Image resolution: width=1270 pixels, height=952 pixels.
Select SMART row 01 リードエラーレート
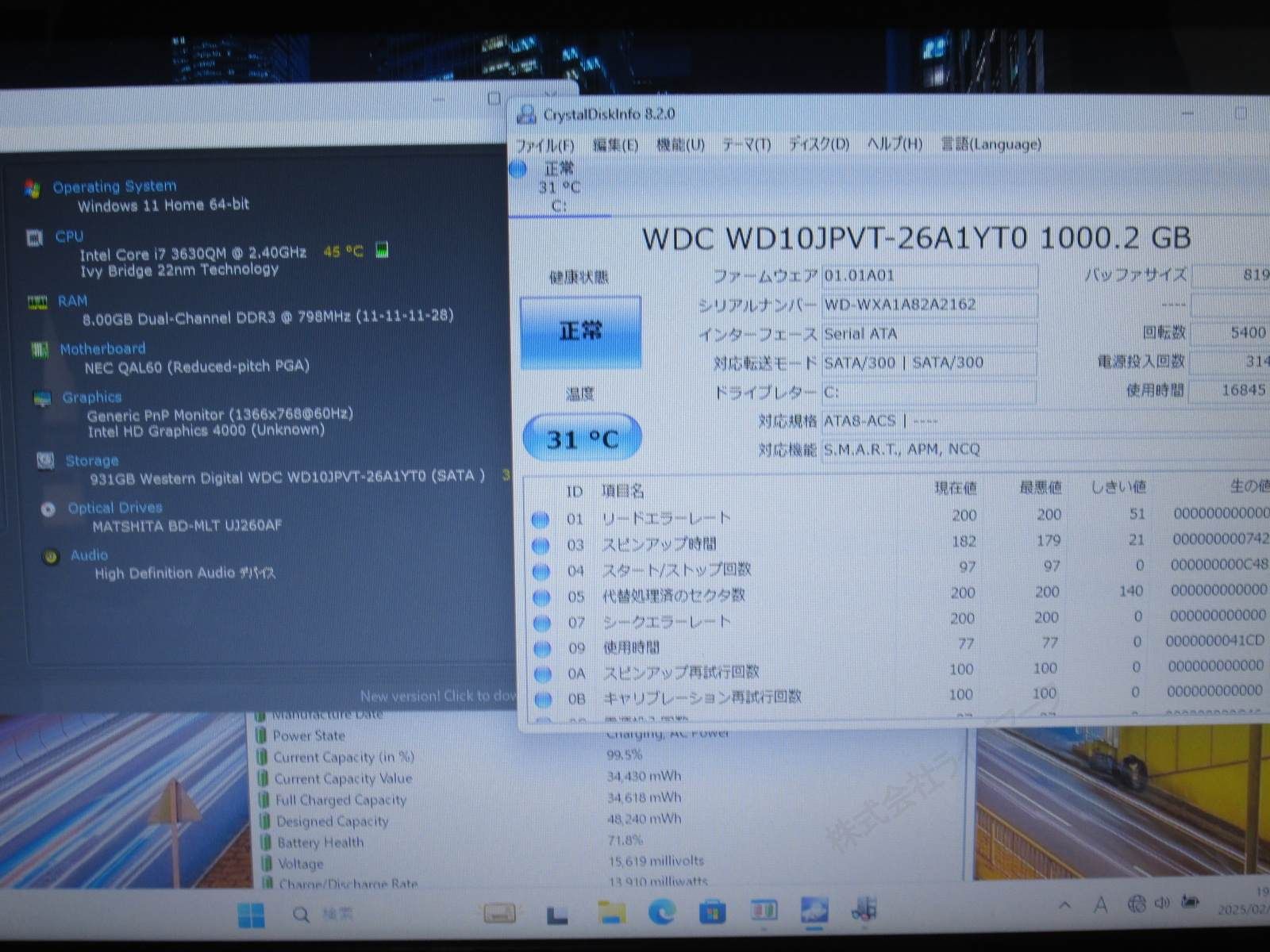897,516
